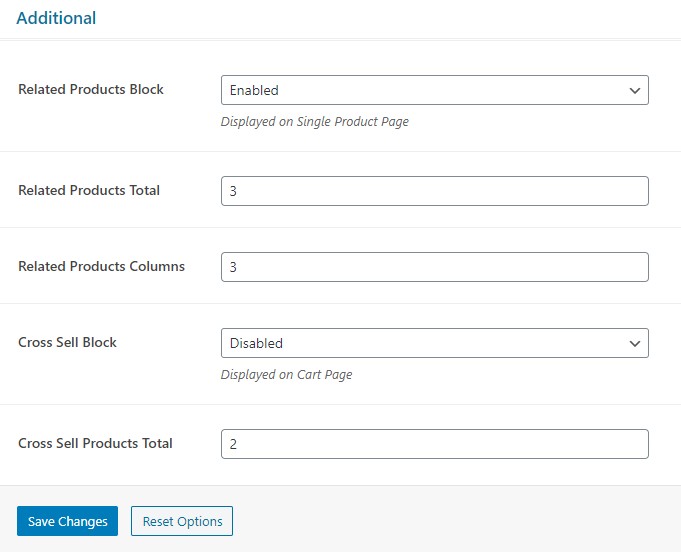Screen dimensions: 681x552
Task: Click the number 2 in Cross Sell Products Total
Action: (233, 444)
